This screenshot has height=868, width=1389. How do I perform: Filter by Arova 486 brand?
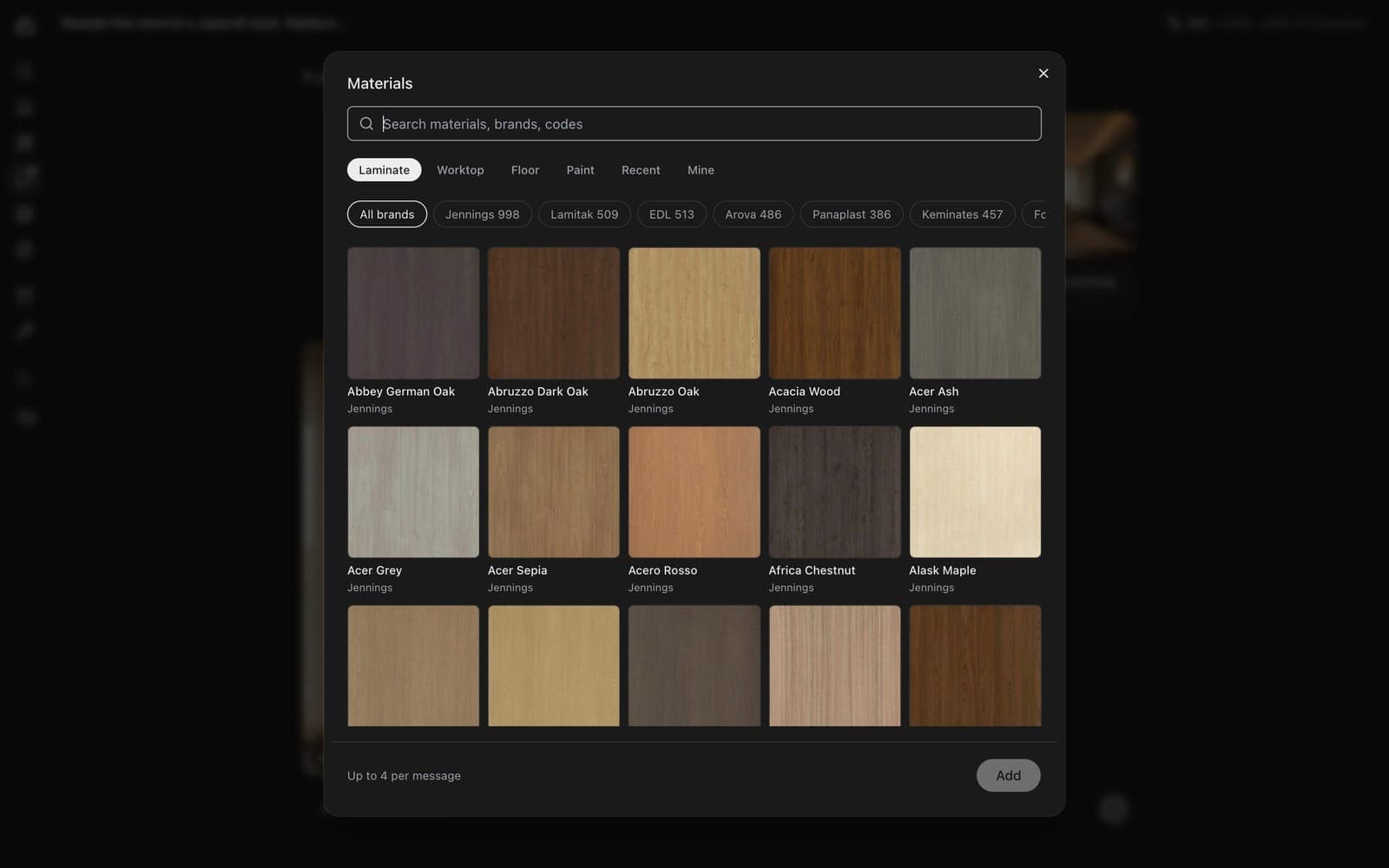pos(754,214)
